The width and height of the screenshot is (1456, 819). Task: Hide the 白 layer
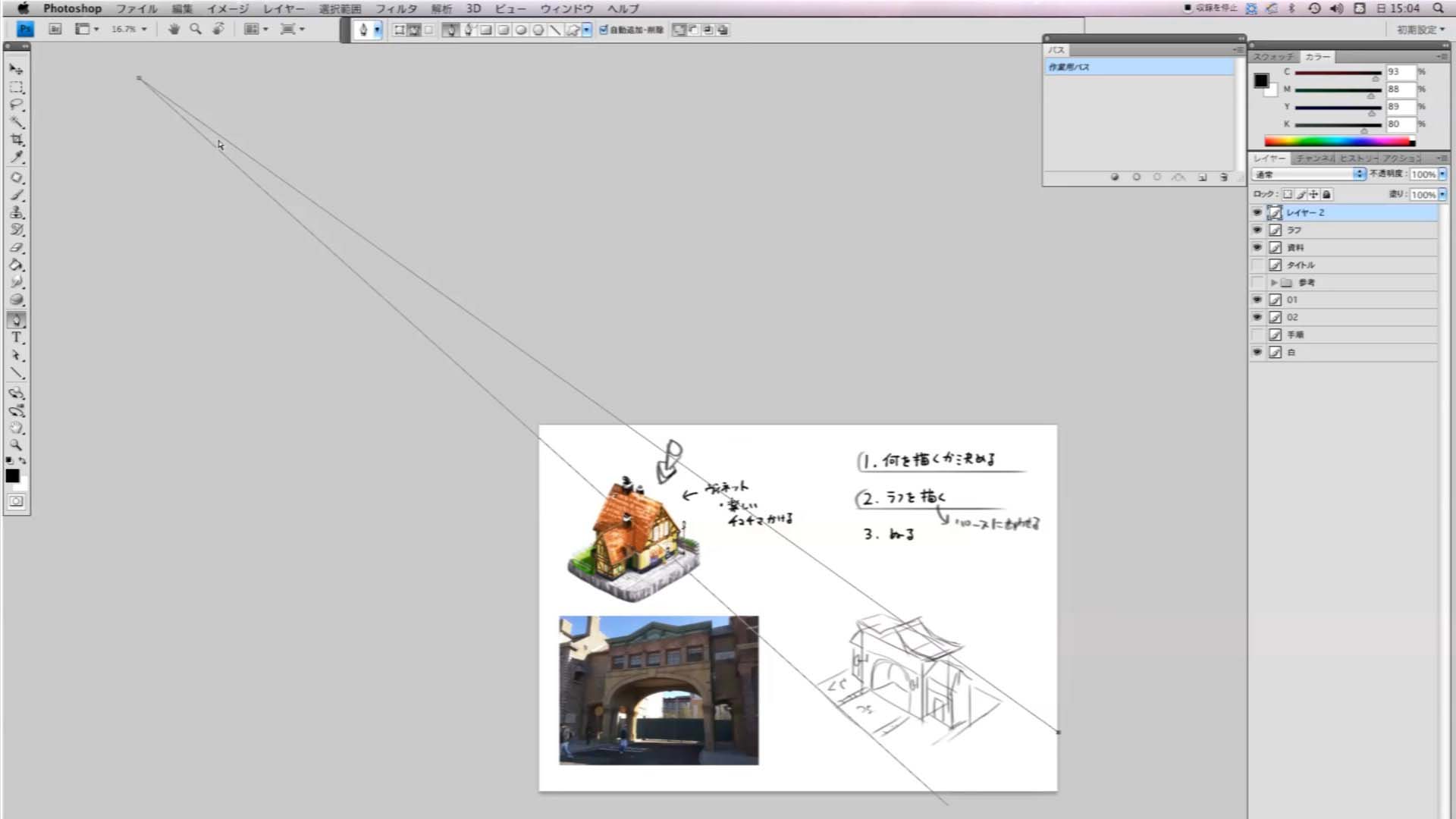(x=1257, y=352)
